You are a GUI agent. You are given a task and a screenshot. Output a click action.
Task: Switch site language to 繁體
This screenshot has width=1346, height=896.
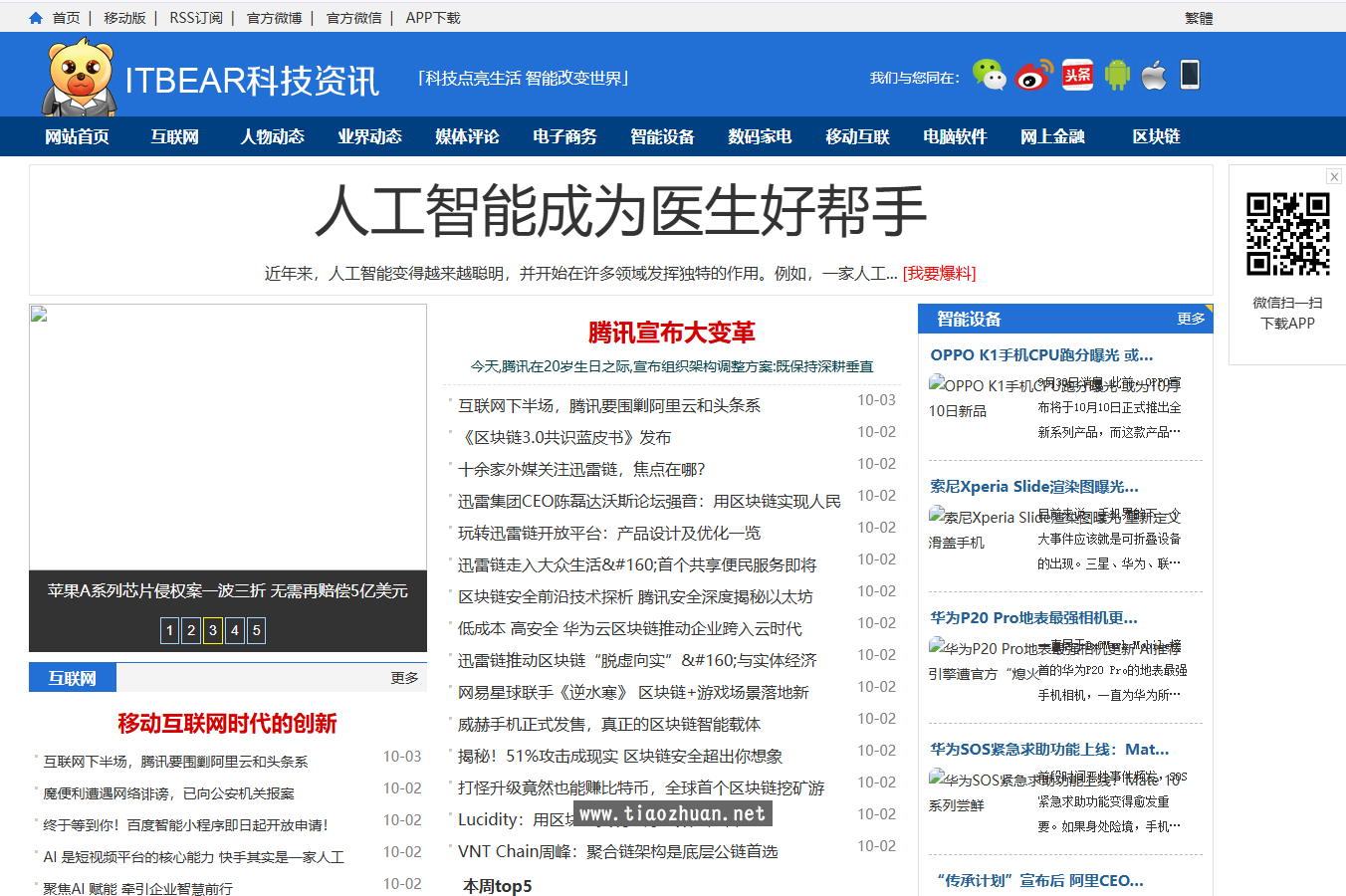click(1201, 17)
